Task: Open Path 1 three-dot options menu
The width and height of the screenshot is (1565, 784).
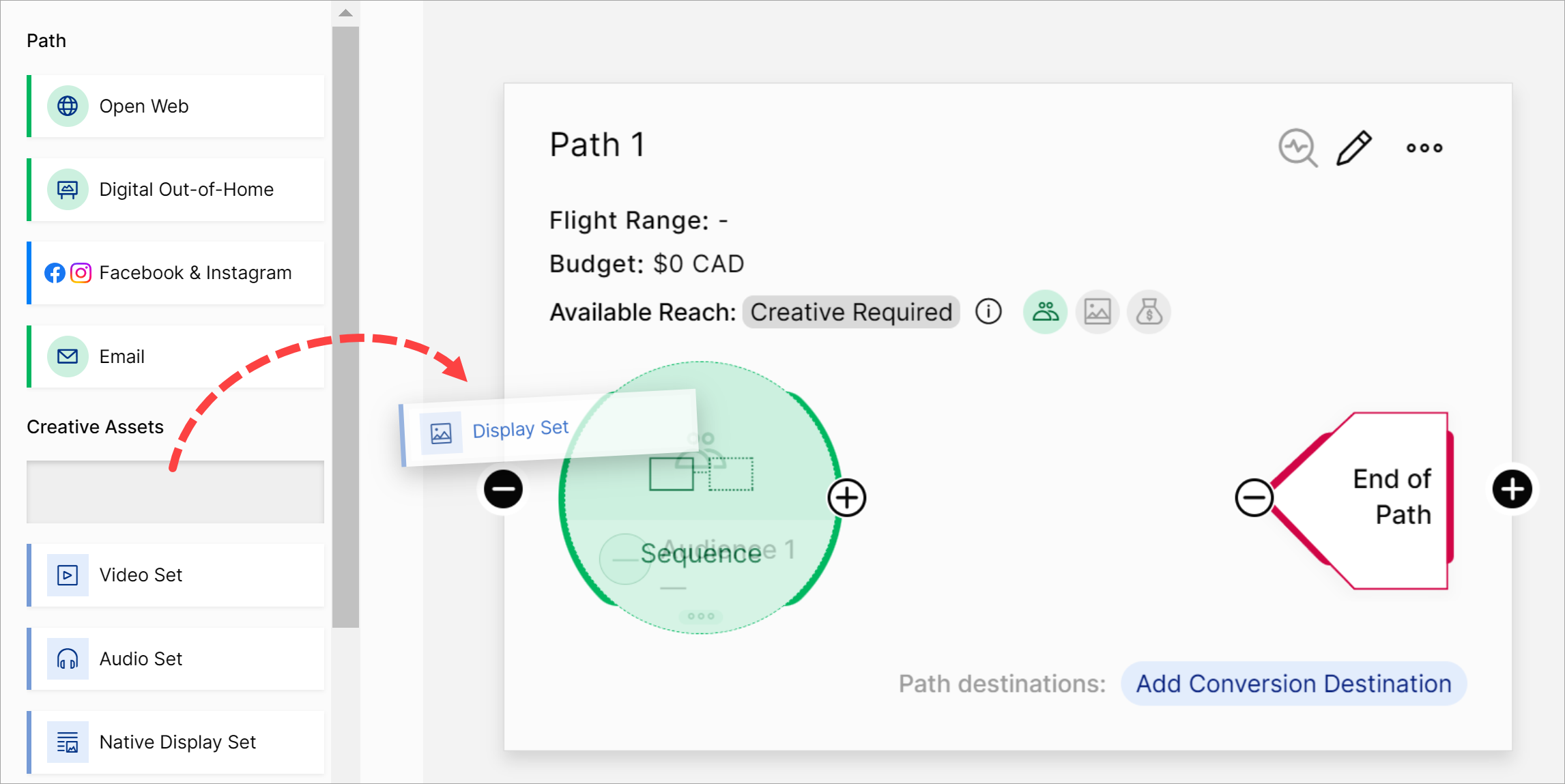Action: (1424, 147)
